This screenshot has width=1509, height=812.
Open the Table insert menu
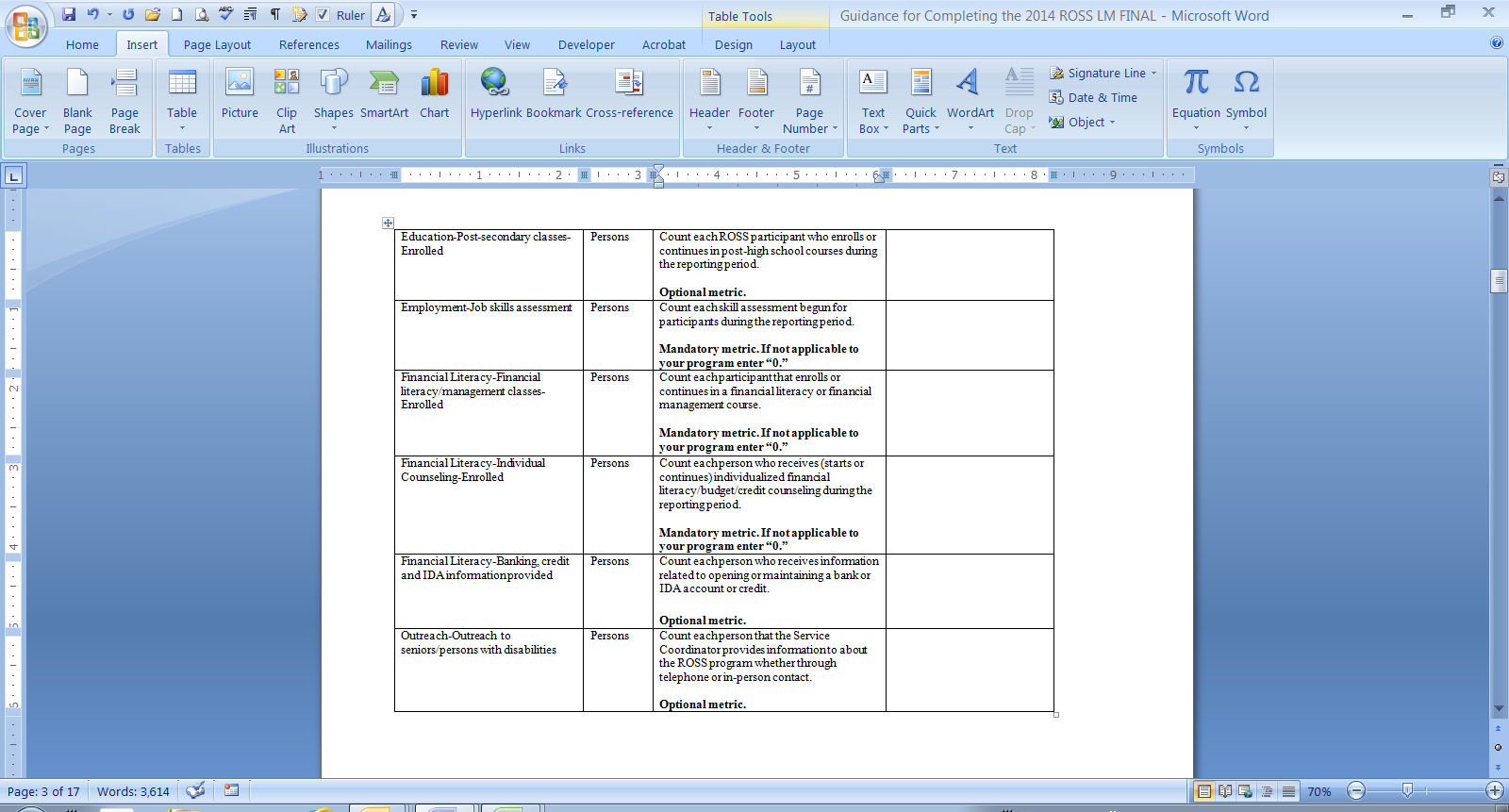click(x=182, y=101)
